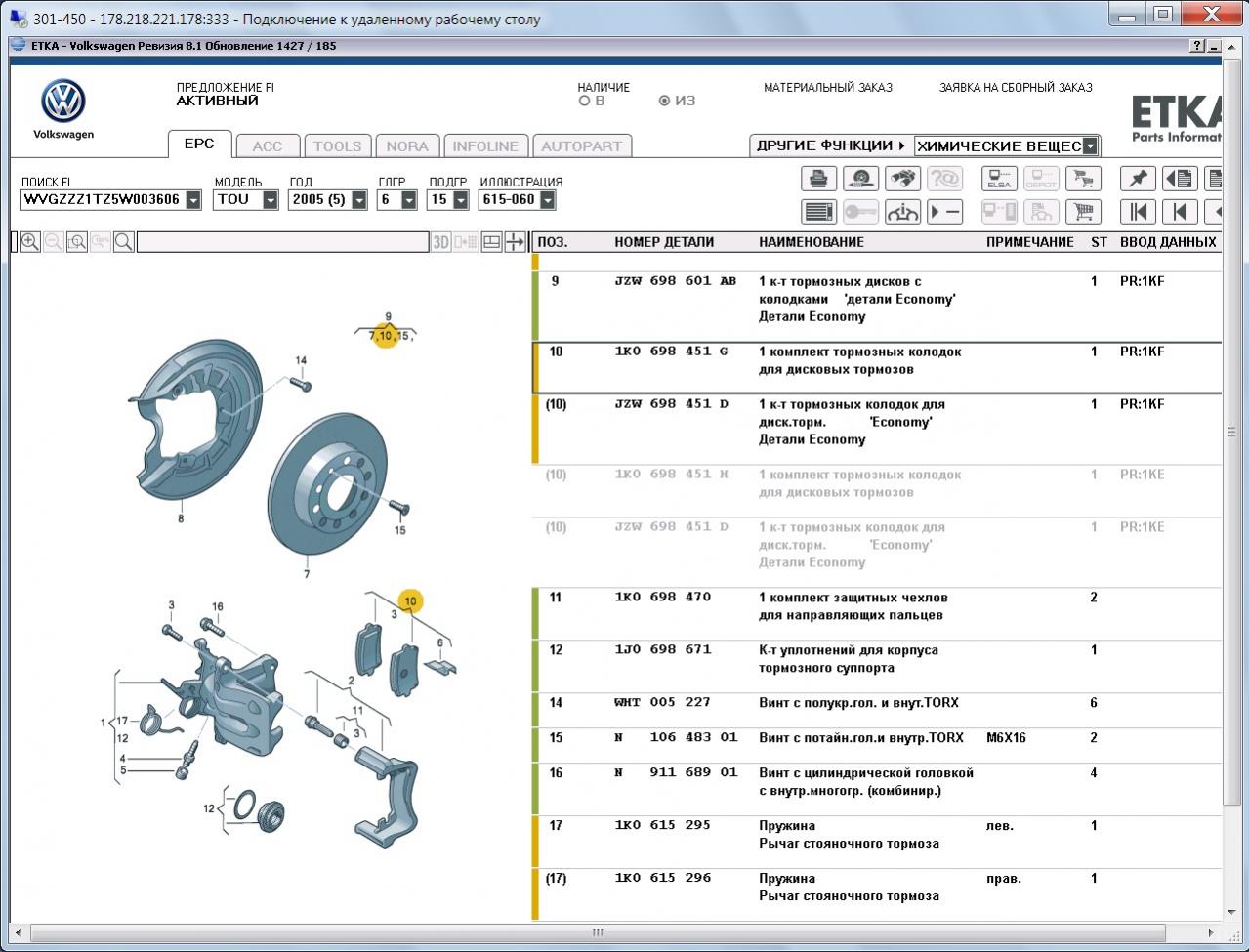
Task: Toggle the split panel layout icon
Action: point(492,242)
